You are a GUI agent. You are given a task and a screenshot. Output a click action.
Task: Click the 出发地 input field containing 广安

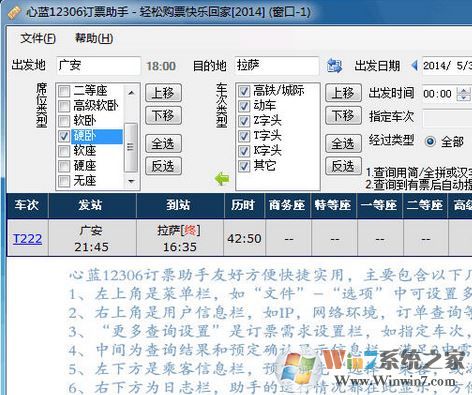pos(98,65)
